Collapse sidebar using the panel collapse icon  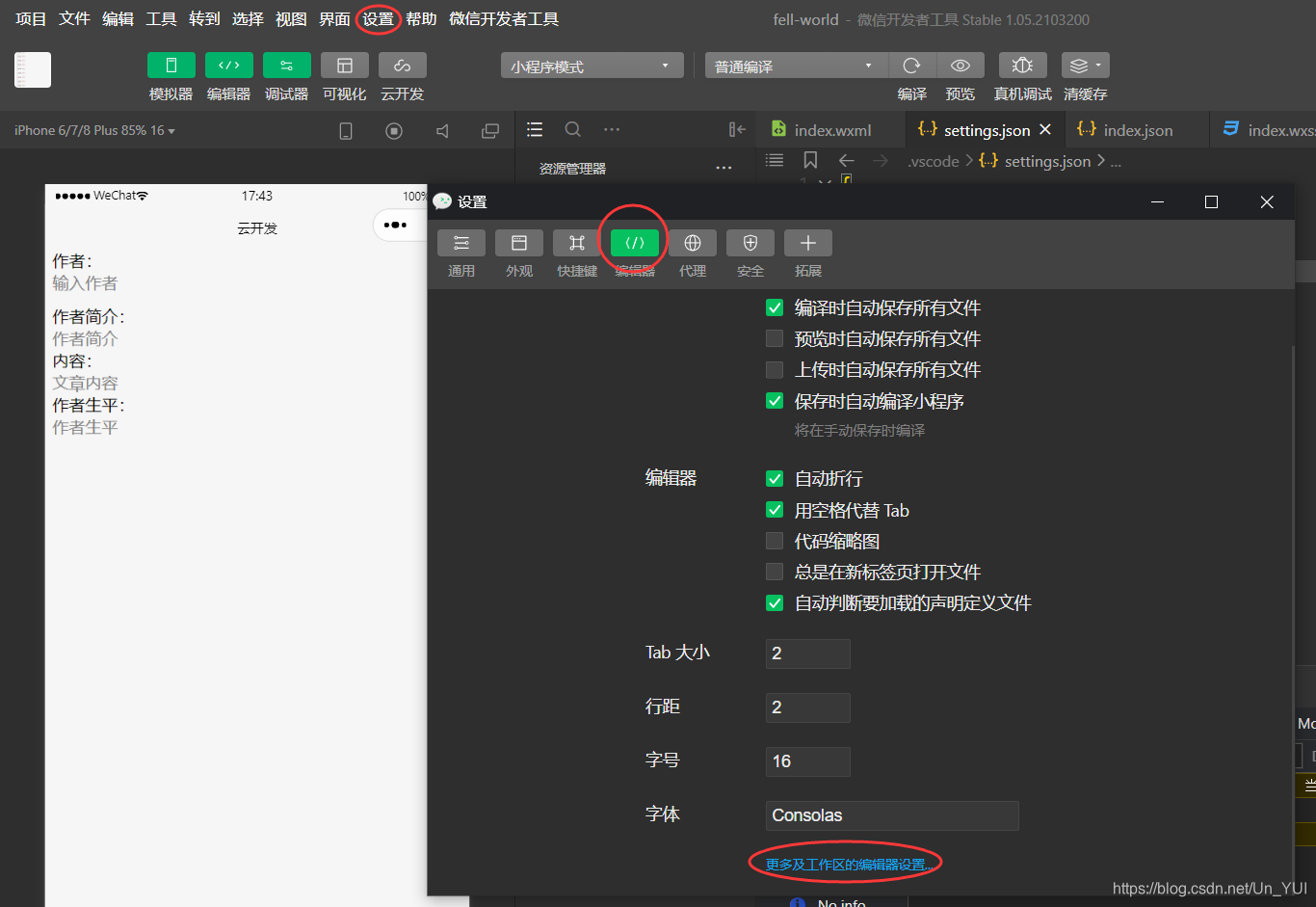737,129
